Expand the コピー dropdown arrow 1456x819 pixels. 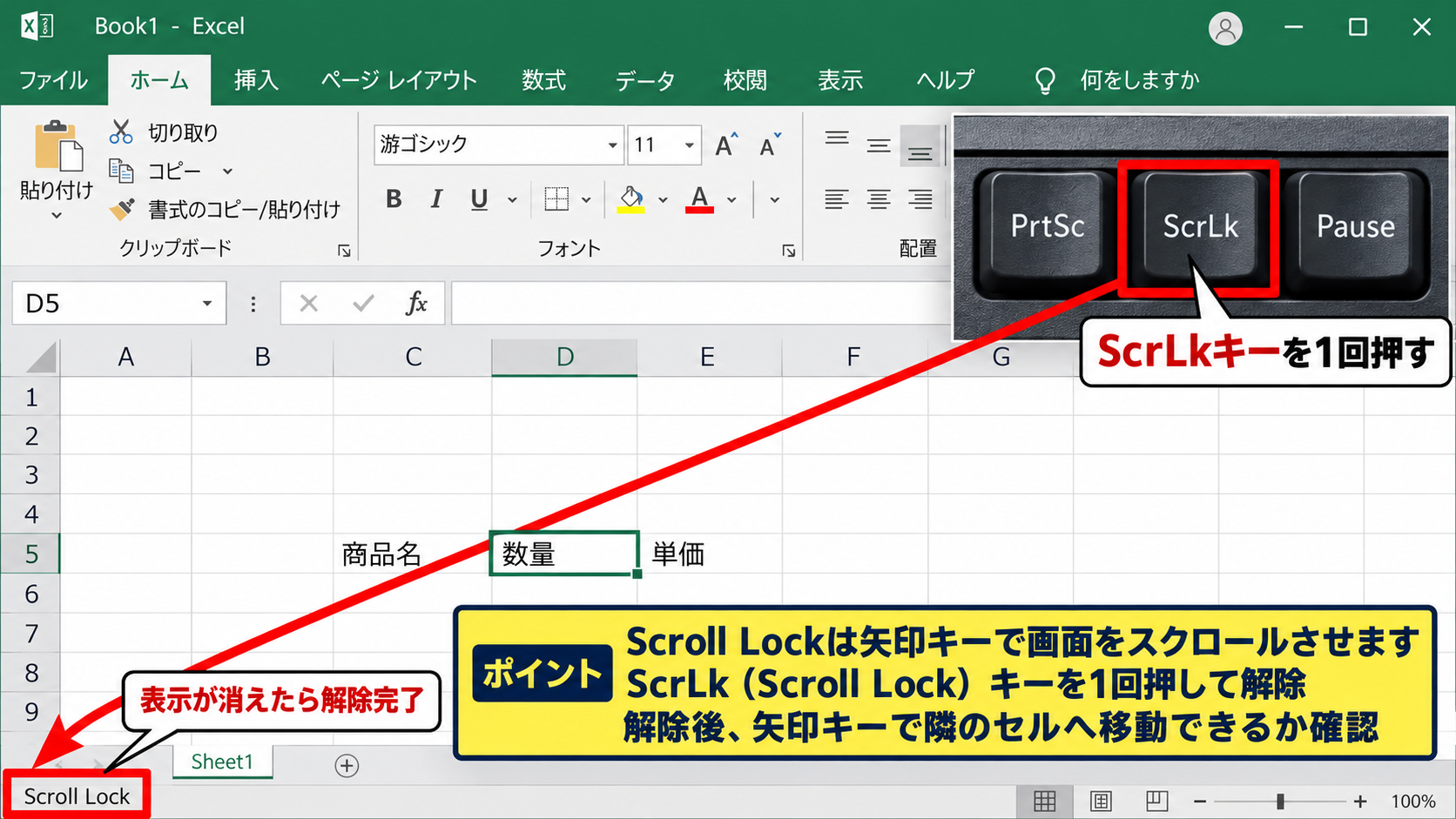tap(227, 171)
